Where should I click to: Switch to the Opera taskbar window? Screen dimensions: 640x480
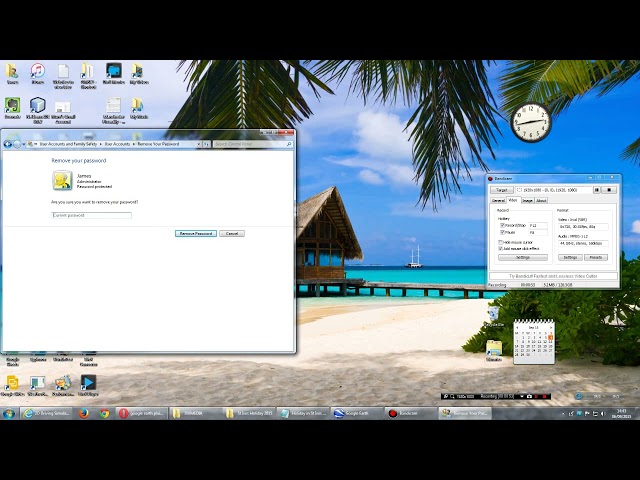point(142,413)
